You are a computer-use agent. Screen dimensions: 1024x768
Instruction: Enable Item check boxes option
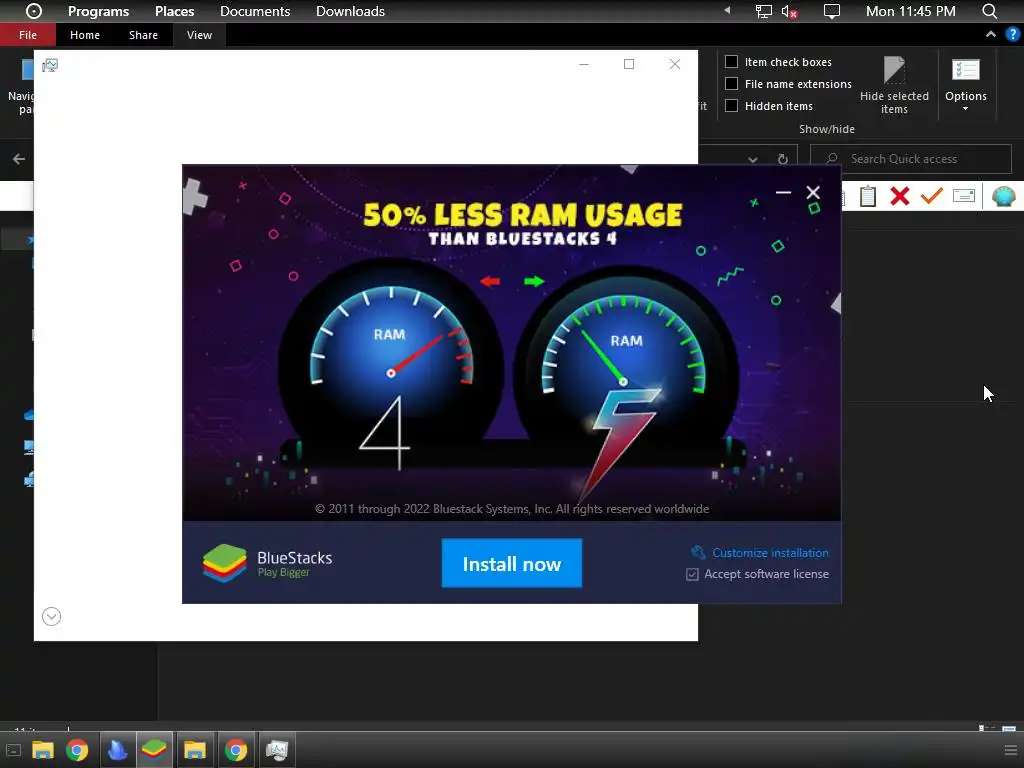click(x=731, y=61)
